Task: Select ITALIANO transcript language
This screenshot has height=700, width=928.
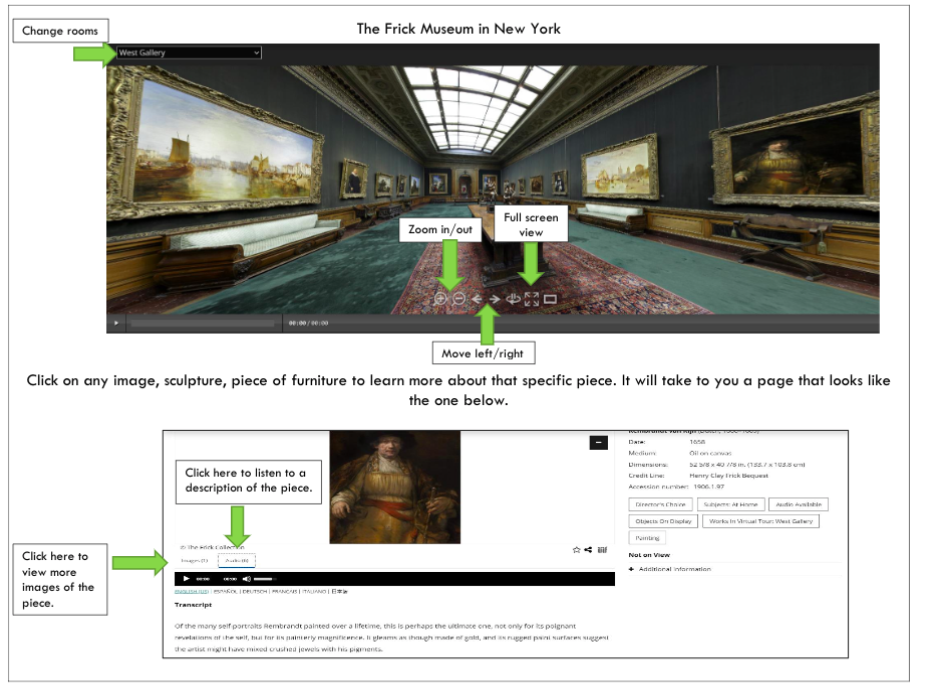Action: pos(314,591)
